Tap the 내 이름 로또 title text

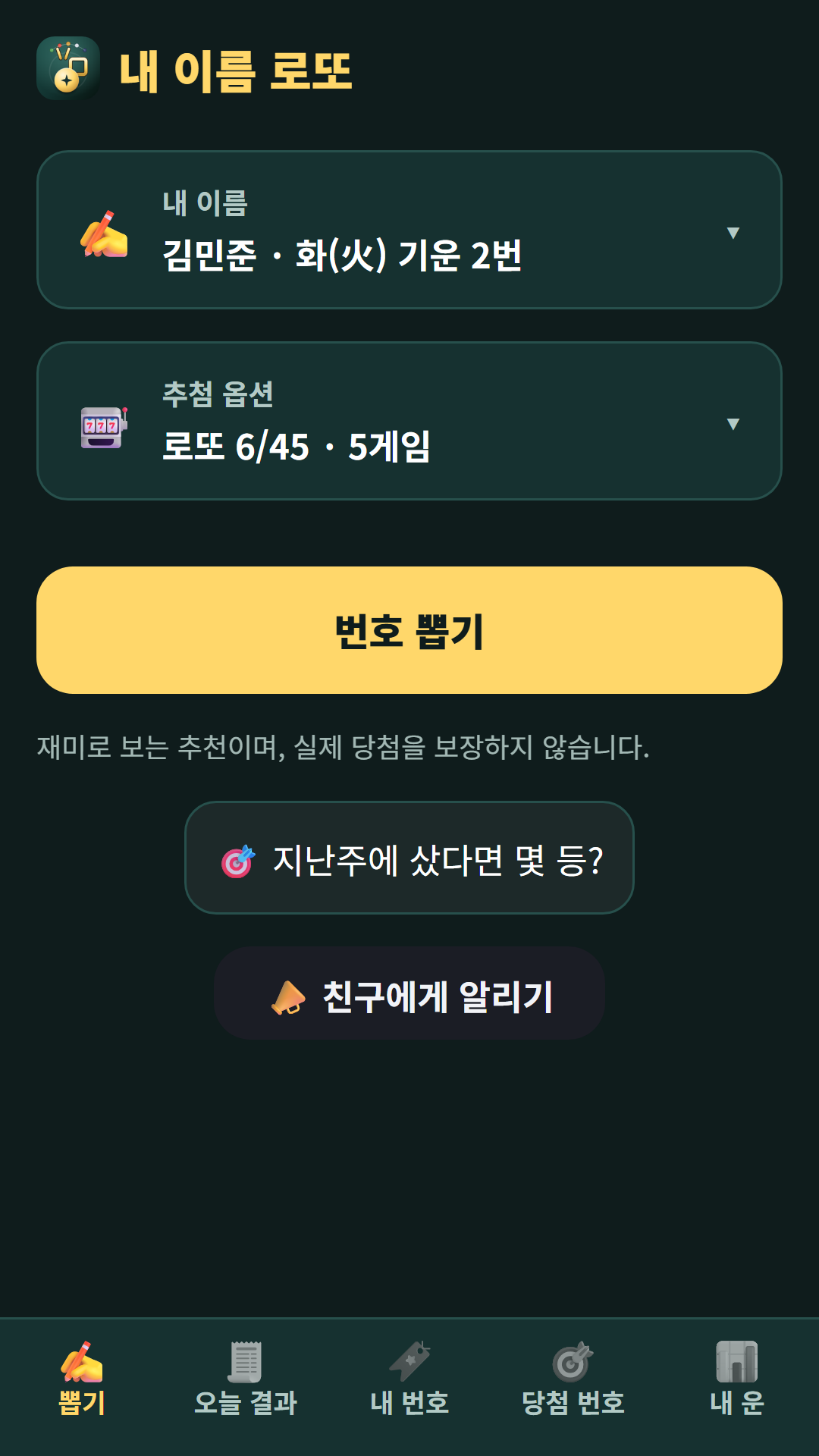pyautogui.click(x=236, y=72)
